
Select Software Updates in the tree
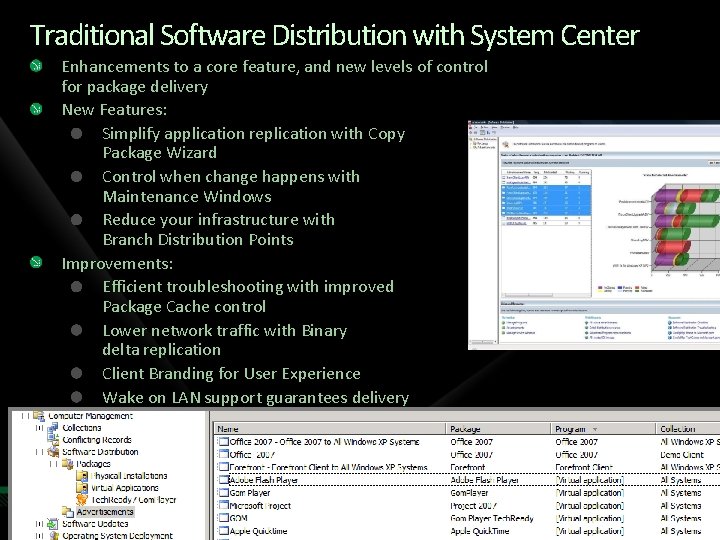[95, 523]
